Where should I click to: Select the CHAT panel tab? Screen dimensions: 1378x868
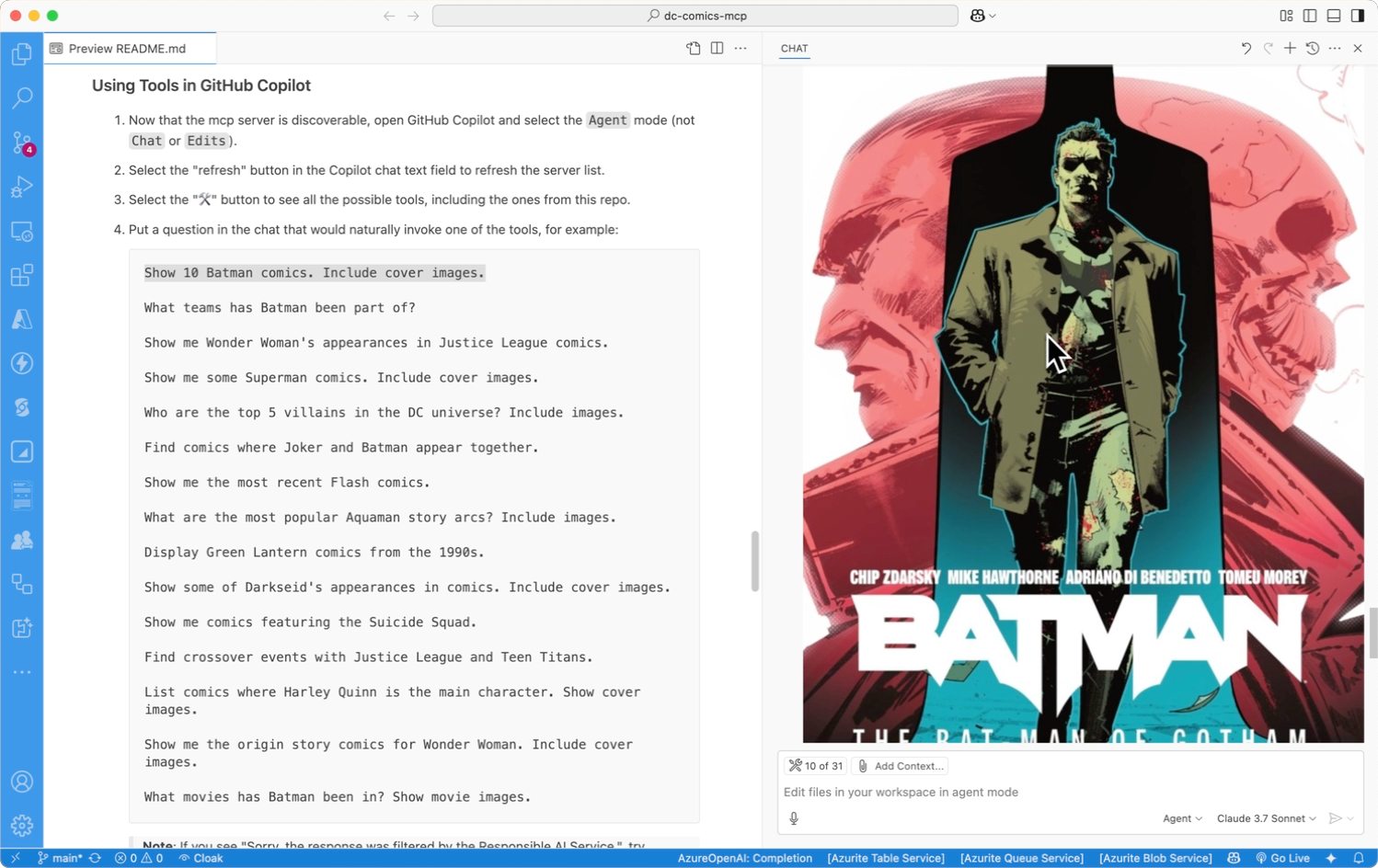(794, 49)
